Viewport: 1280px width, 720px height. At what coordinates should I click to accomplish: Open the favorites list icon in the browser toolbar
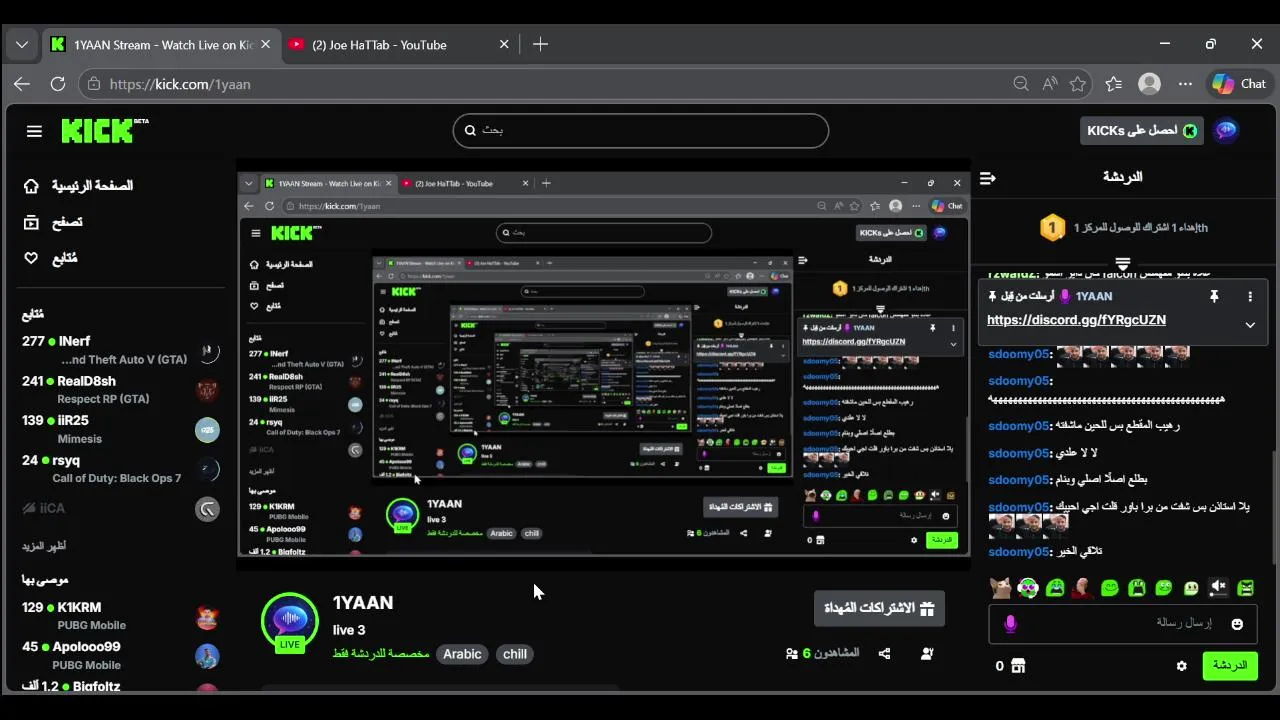click(x=1114, y=84)
